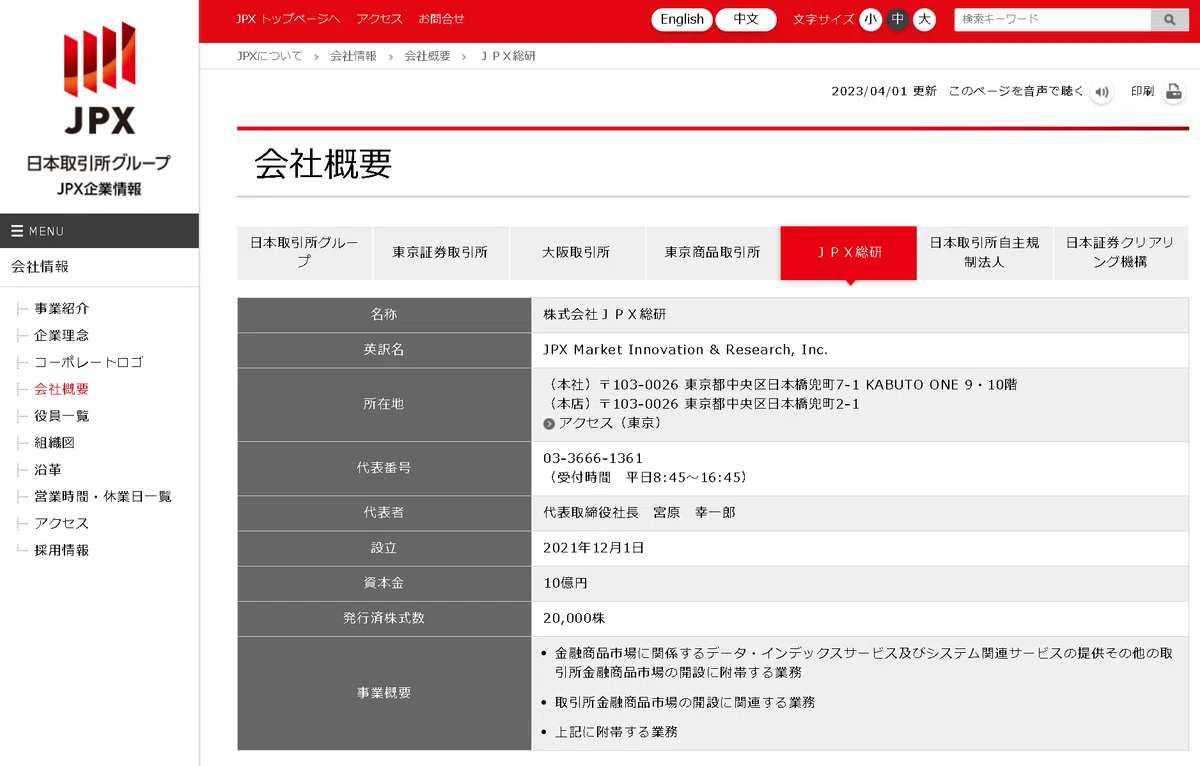Open 営業時間・休業日一覧 in the sidebar
The image size is (1200, 766).
tap(103, 497)
